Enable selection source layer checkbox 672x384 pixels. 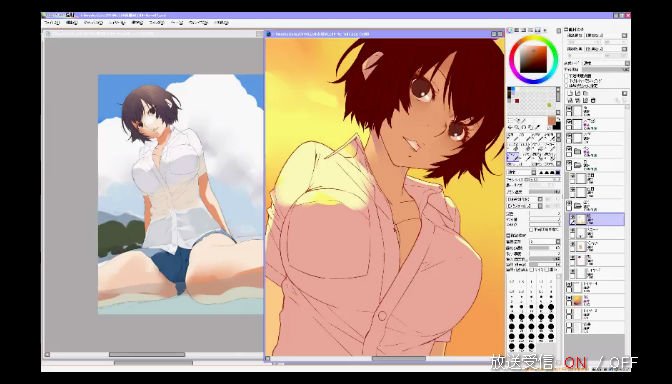point(566,86)
